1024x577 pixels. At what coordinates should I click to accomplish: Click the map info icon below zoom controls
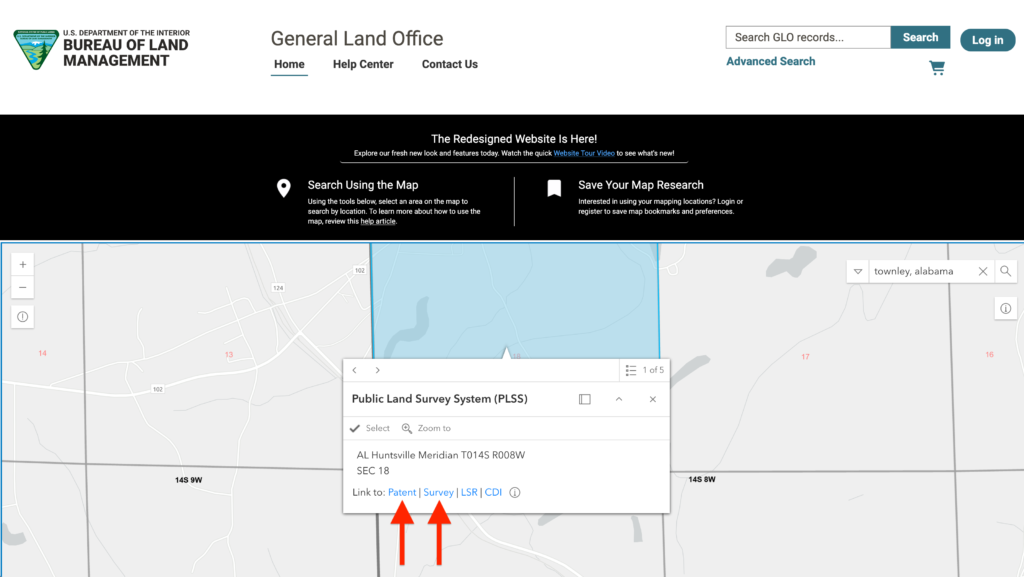23,317
